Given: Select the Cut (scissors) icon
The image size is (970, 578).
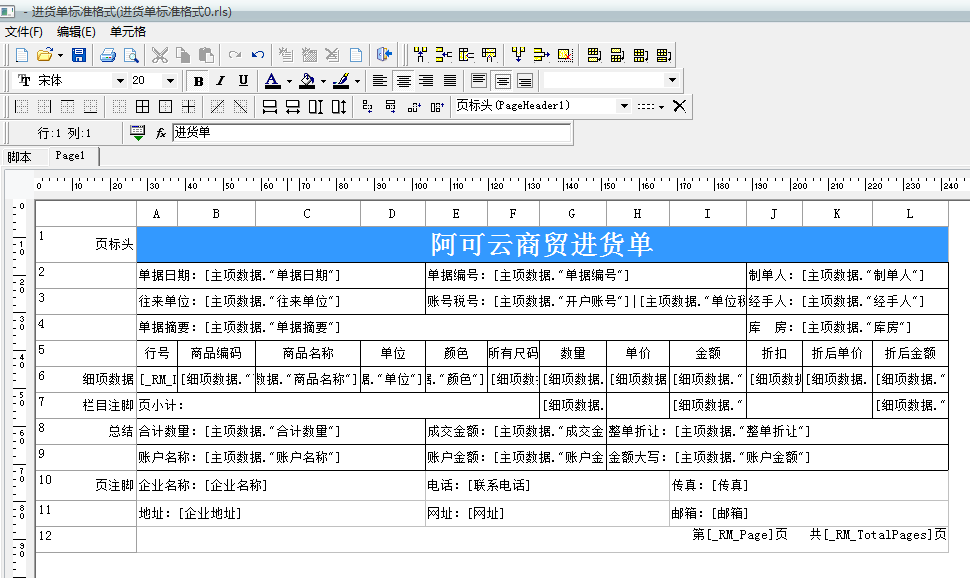Looking at the screenshot, I should [x=160, y=55].
